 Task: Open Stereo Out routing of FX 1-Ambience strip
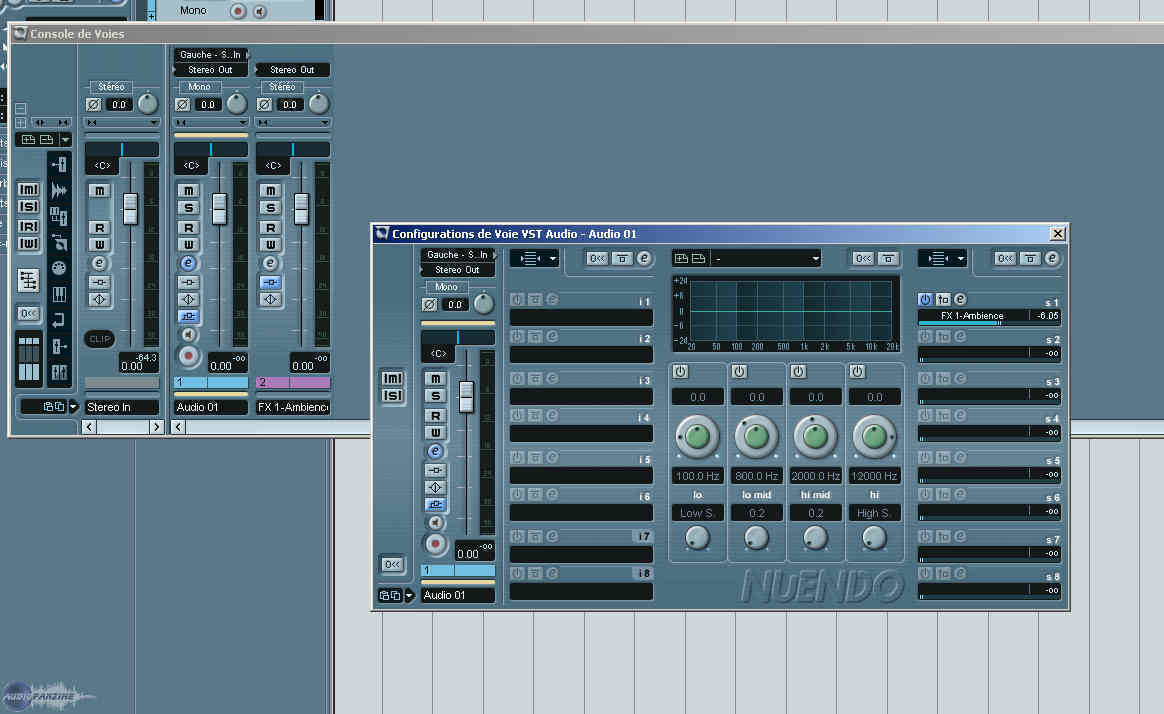click(292, 70)
